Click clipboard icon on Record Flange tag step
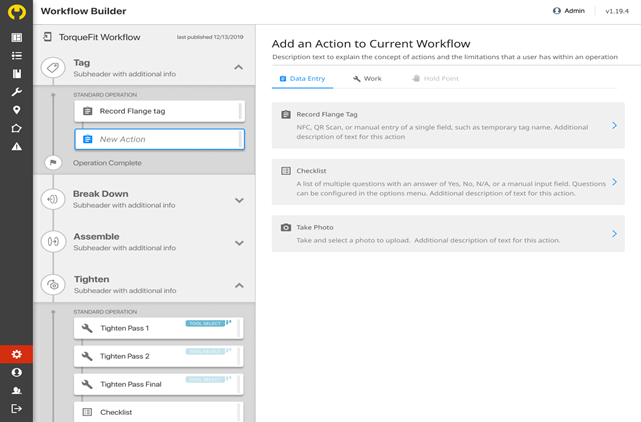Viewport: 641px width, 422px height. (87, 111)
